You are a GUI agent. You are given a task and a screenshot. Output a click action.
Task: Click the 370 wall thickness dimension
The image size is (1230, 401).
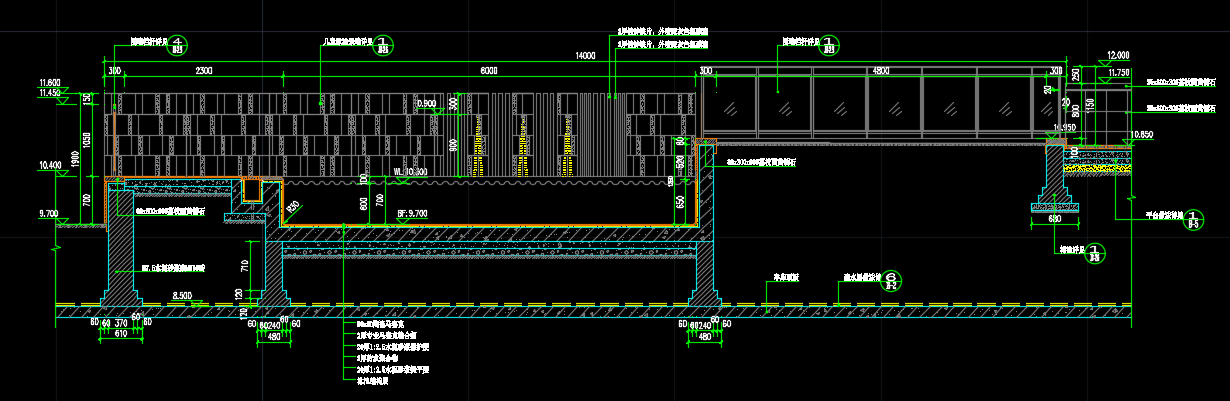point(121,322)
